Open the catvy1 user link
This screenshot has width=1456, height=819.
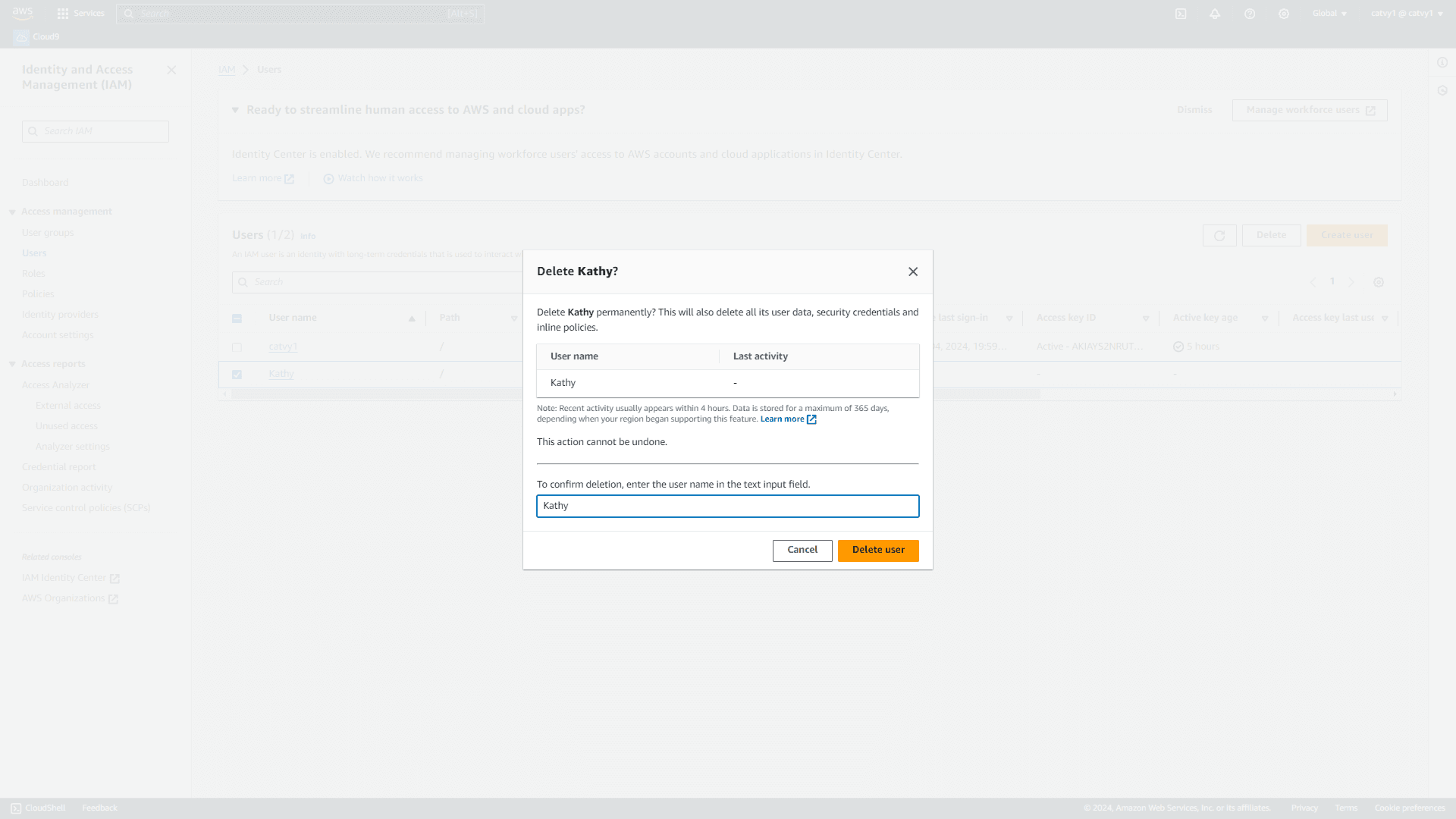click(283, 347)
